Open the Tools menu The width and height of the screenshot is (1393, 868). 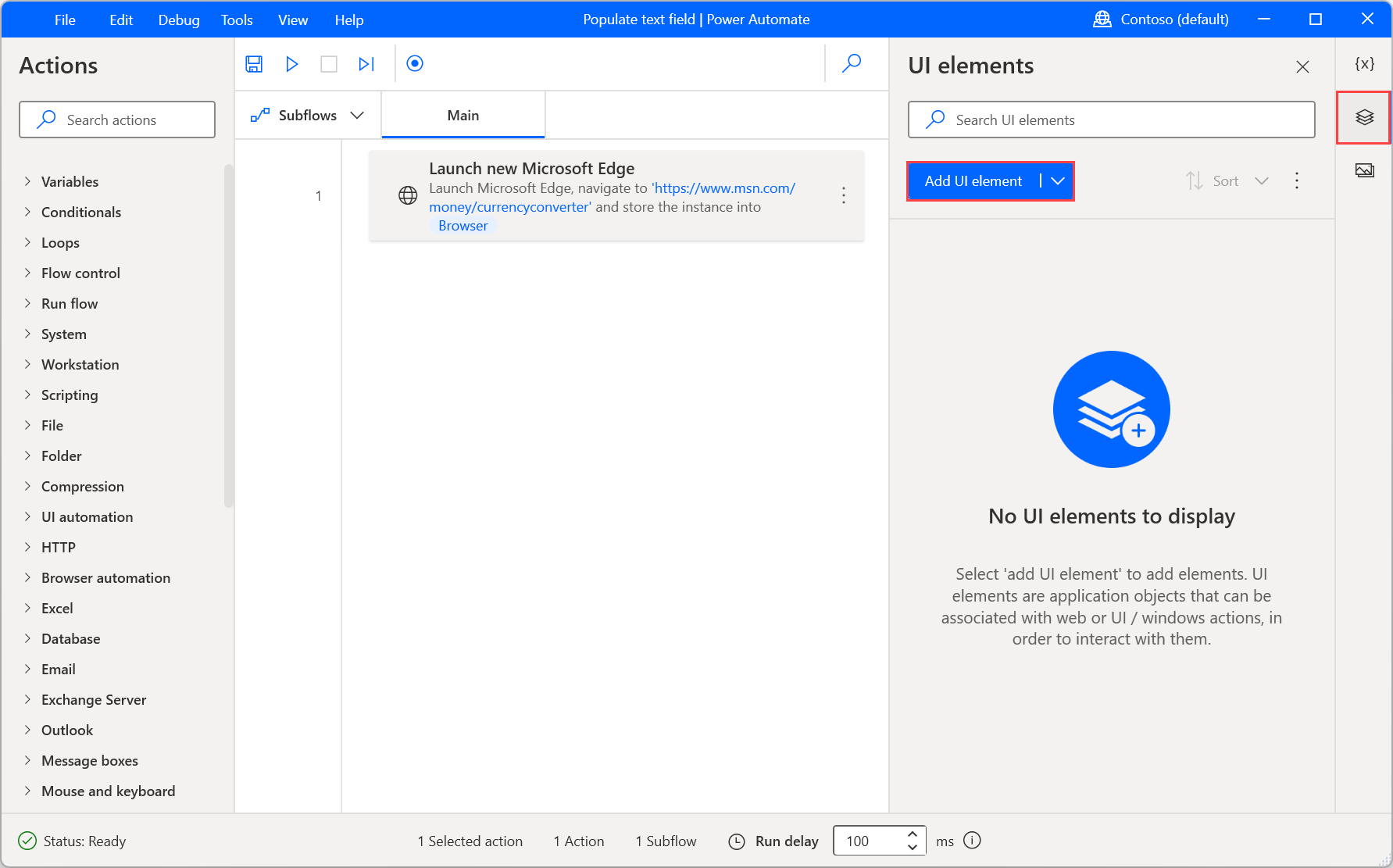tap(237, 20)
